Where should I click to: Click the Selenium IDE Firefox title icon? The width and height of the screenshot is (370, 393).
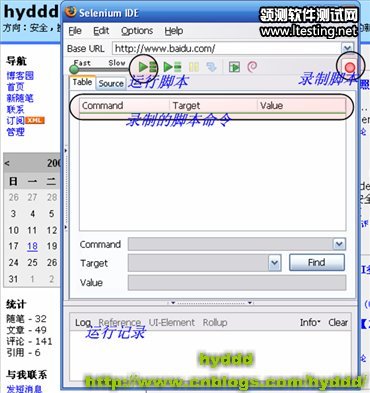(x=70, y=12)
